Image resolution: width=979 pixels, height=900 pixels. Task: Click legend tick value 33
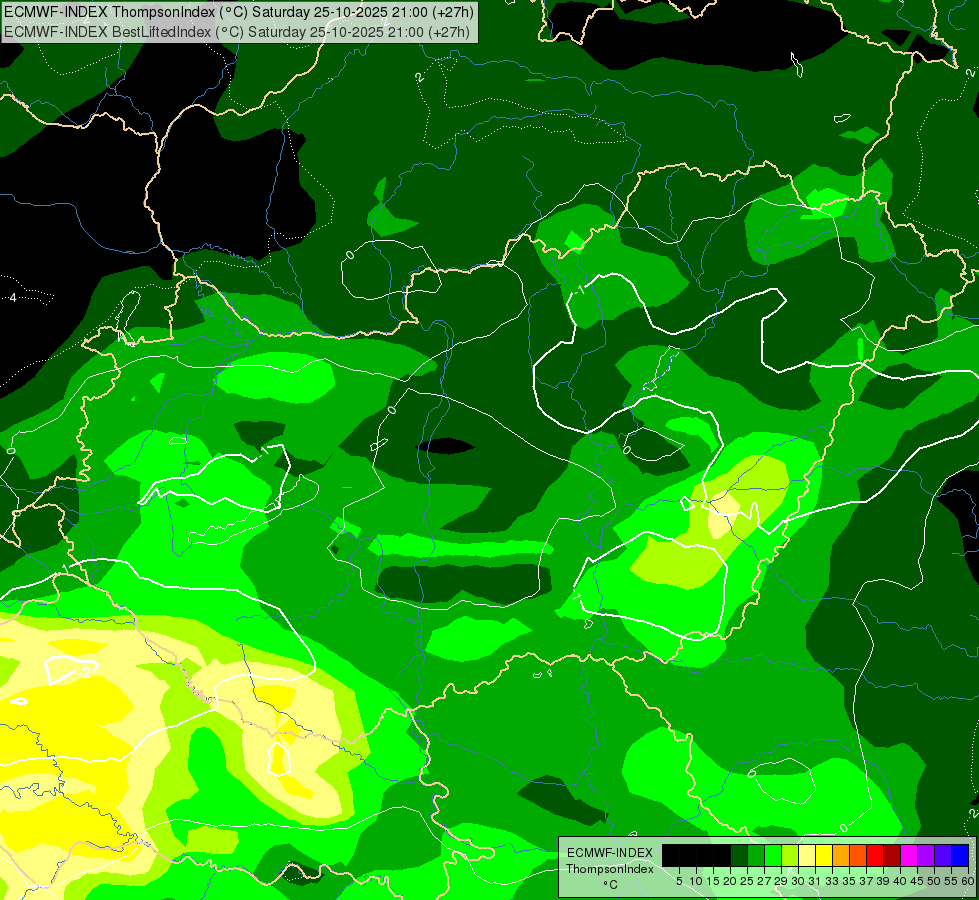[x=833, y=881]
